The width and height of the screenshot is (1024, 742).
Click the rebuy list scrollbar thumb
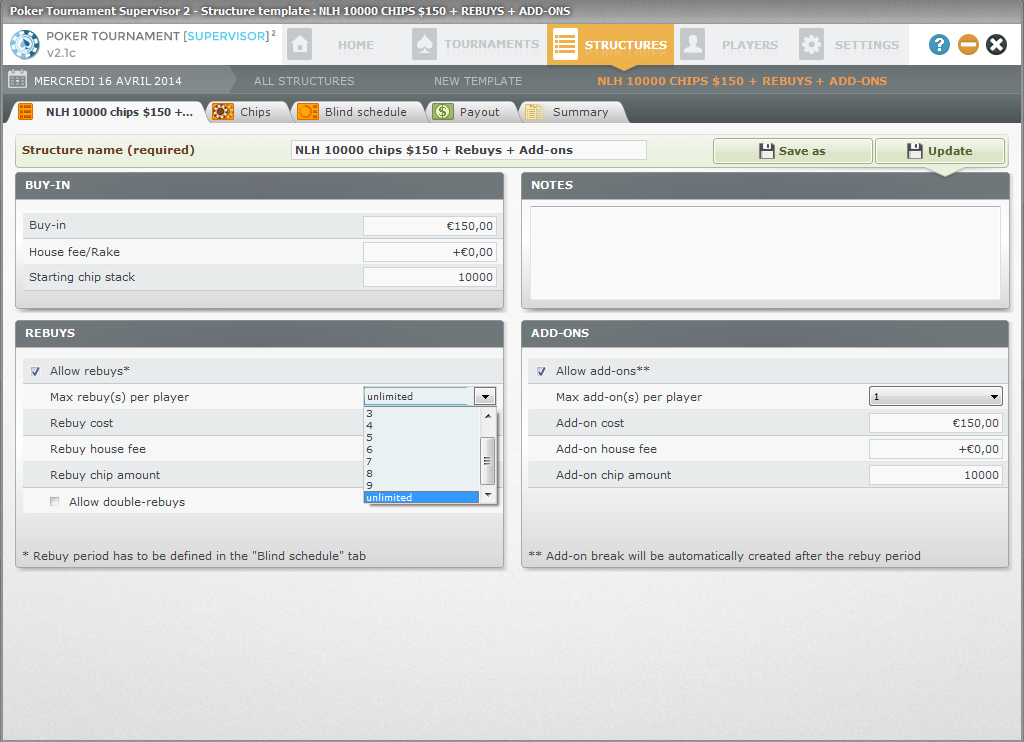488,460
